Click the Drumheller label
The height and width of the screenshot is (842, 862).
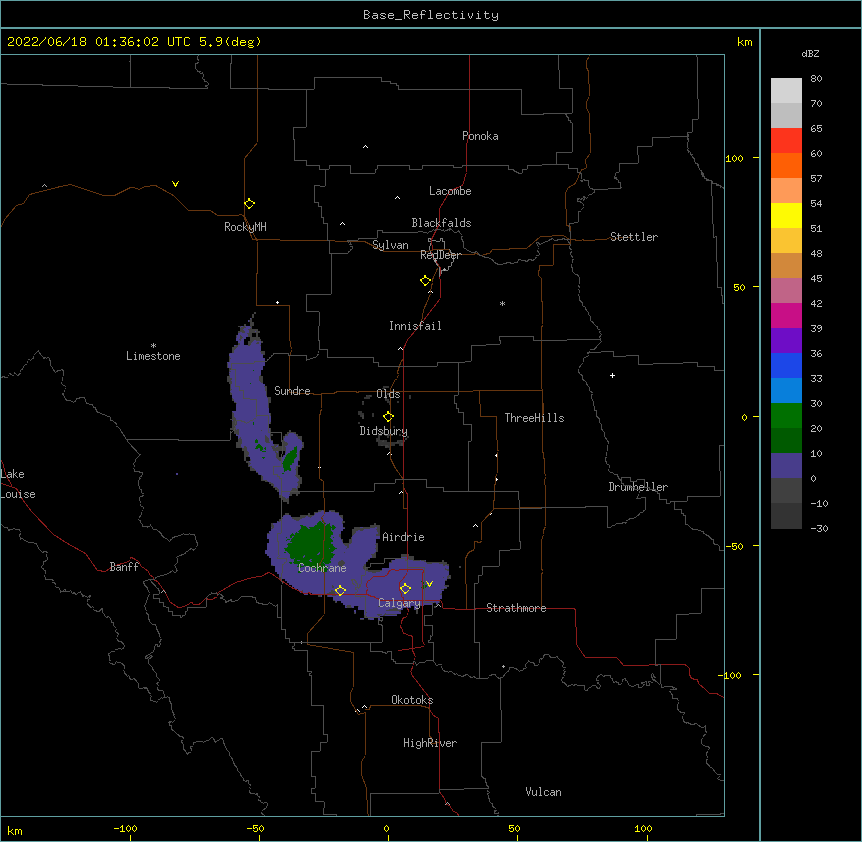[638, 487]
